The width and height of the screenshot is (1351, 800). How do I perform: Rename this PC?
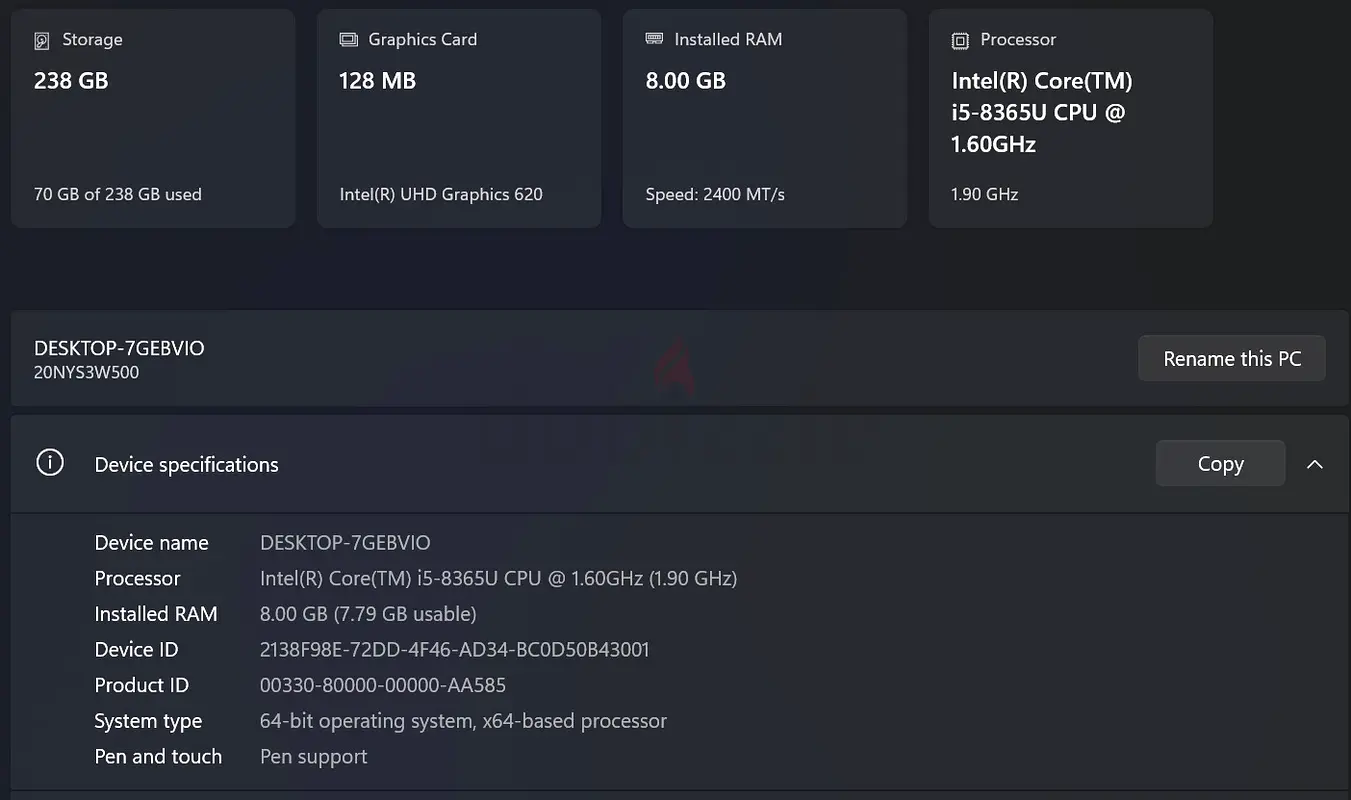point(1232,359)
